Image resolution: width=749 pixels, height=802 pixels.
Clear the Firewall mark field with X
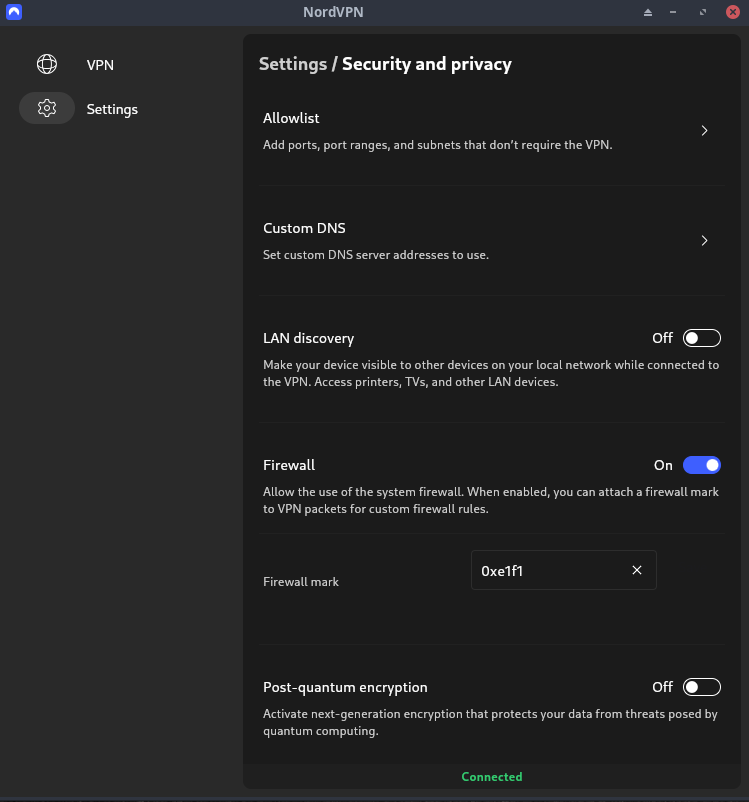637,570
